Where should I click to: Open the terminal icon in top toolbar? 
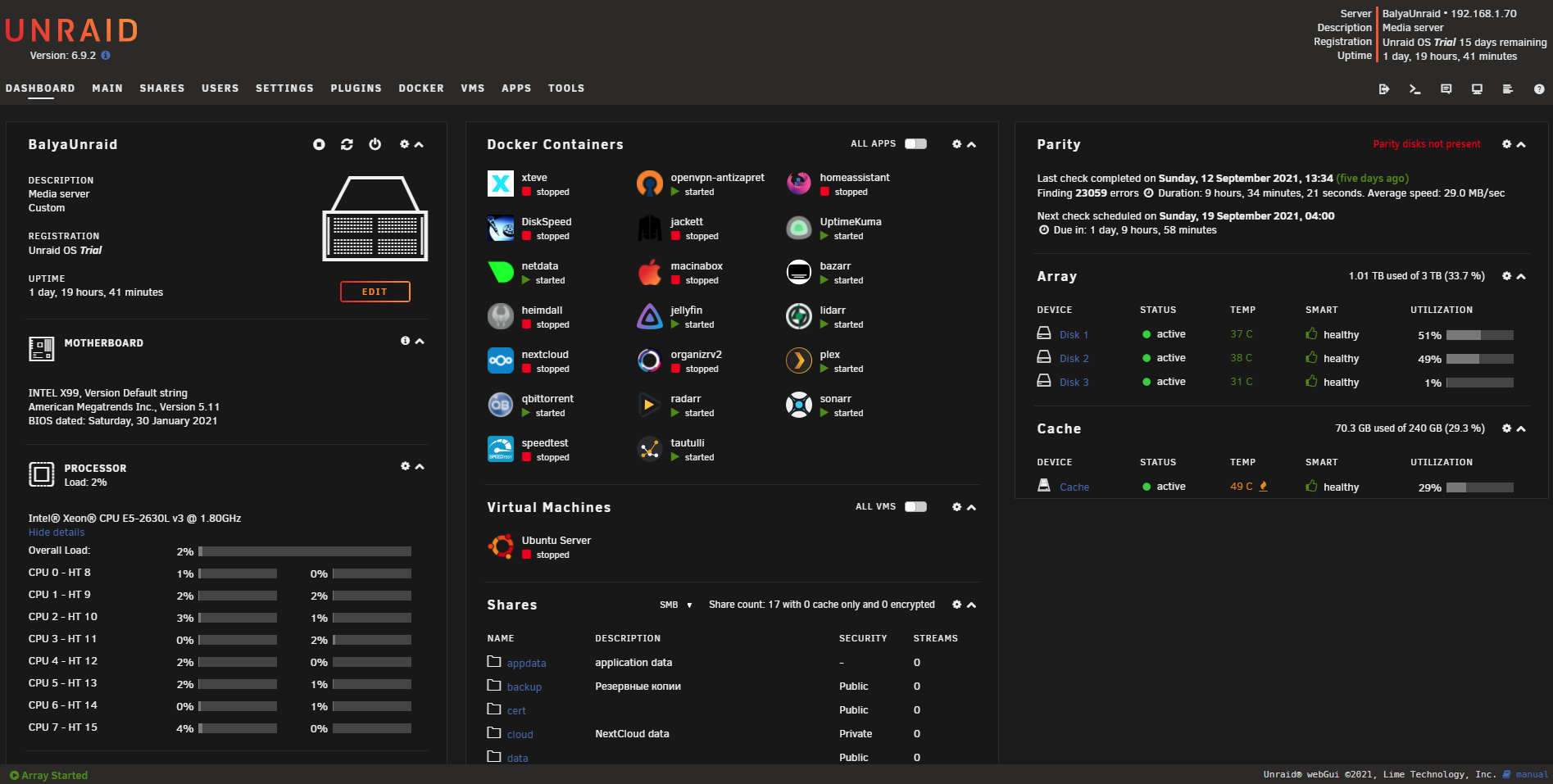tap(1415, 89)
